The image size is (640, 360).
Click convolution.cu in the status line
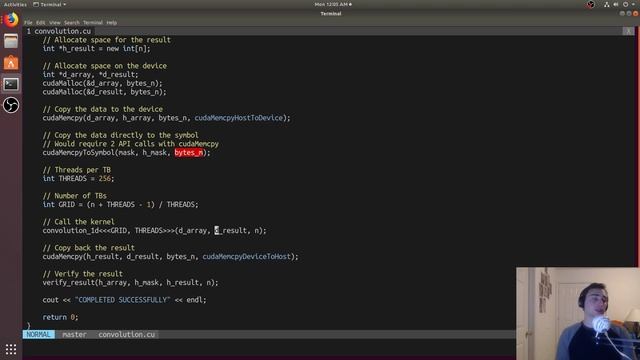(127, 334)
